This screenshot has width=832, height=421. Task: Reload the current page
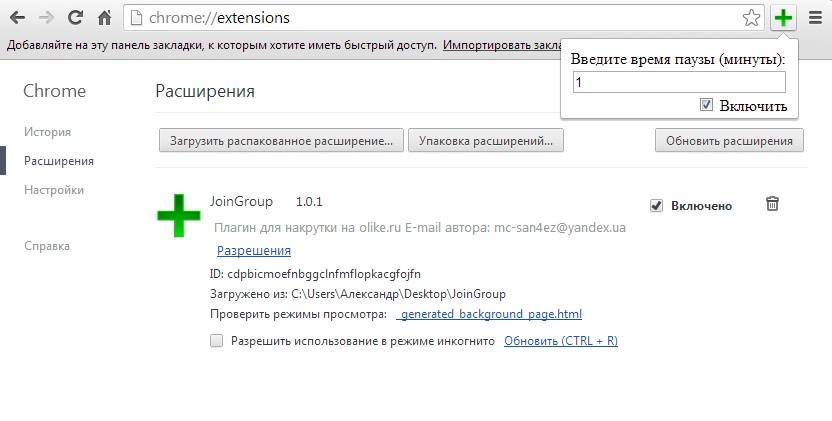click(x=75, y=17)
